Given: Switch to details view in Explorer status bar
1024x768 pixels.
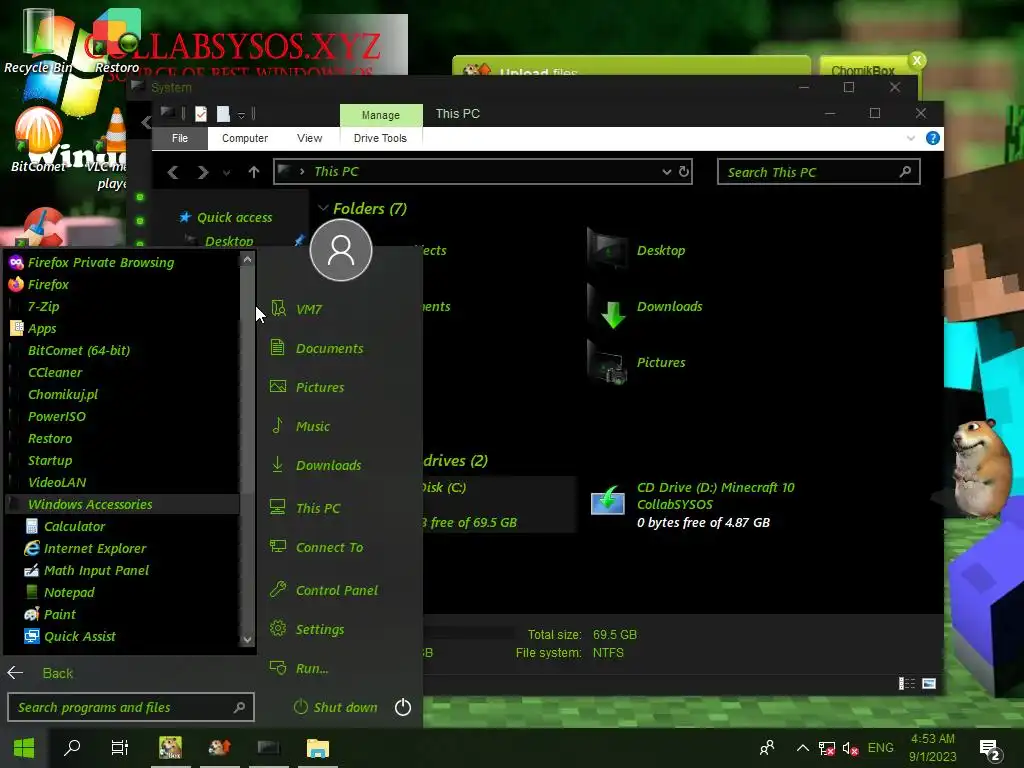Looking at the screenshot, I should pos(906,684).
